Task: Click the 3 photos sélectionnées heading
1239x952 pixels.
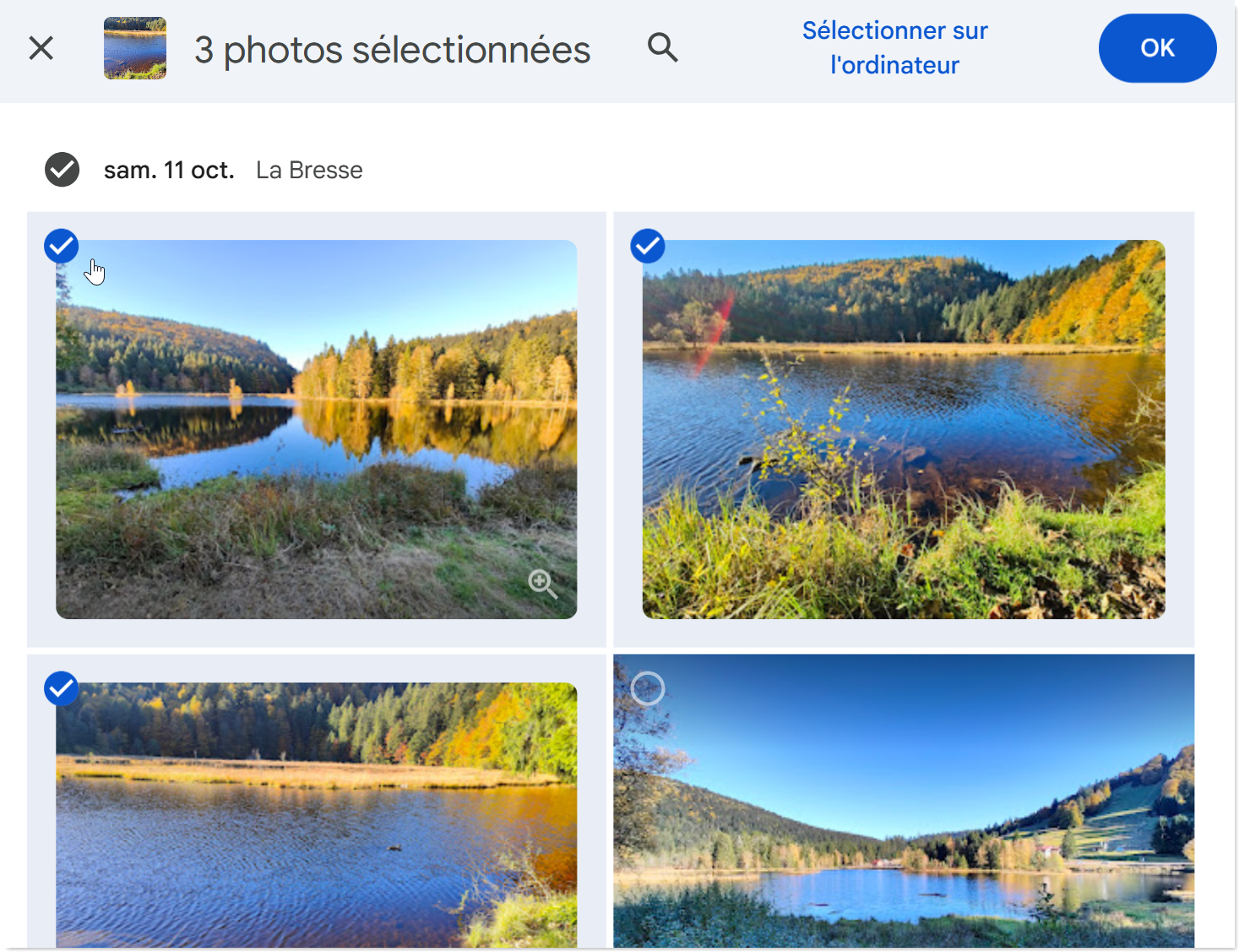Action: coord(392,50)
